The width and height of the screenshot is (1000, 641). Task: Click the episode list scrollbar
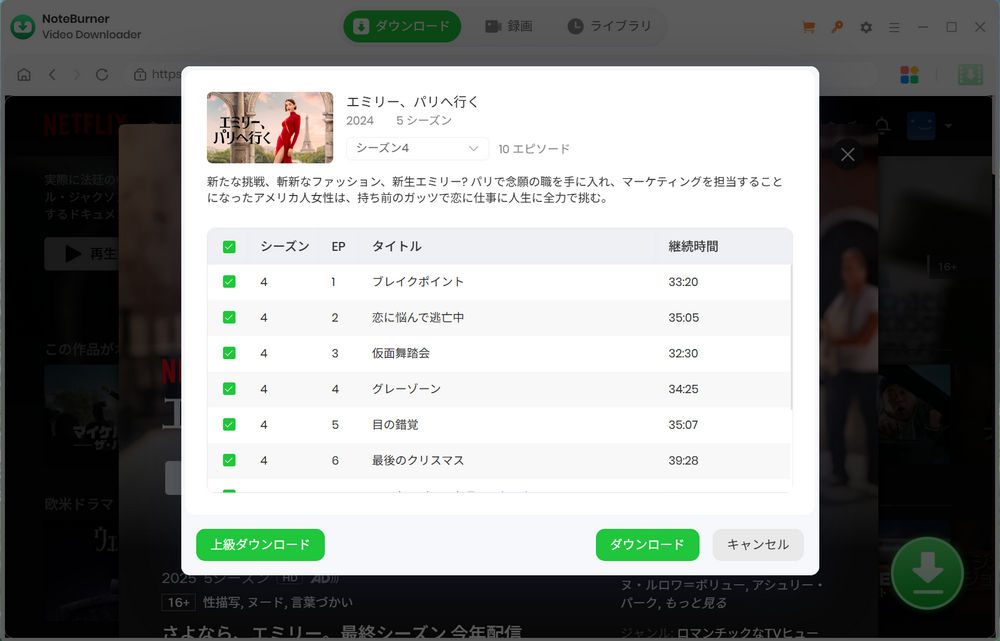[791, 337]
